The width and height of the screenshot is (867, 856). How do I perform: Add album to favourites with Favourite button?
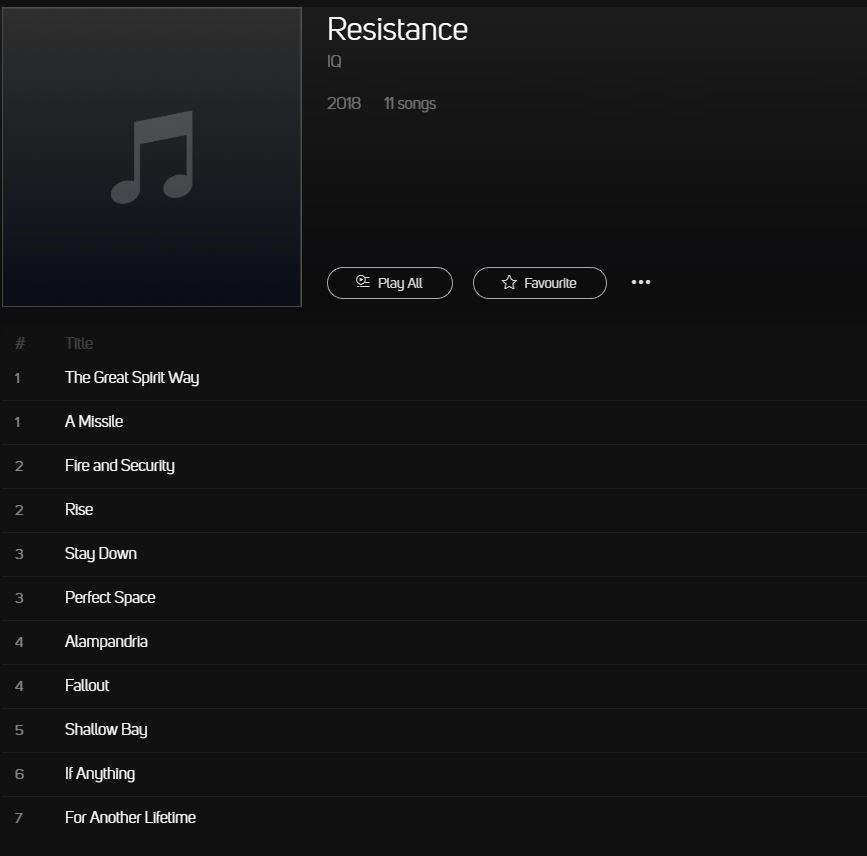click(539, 283)
